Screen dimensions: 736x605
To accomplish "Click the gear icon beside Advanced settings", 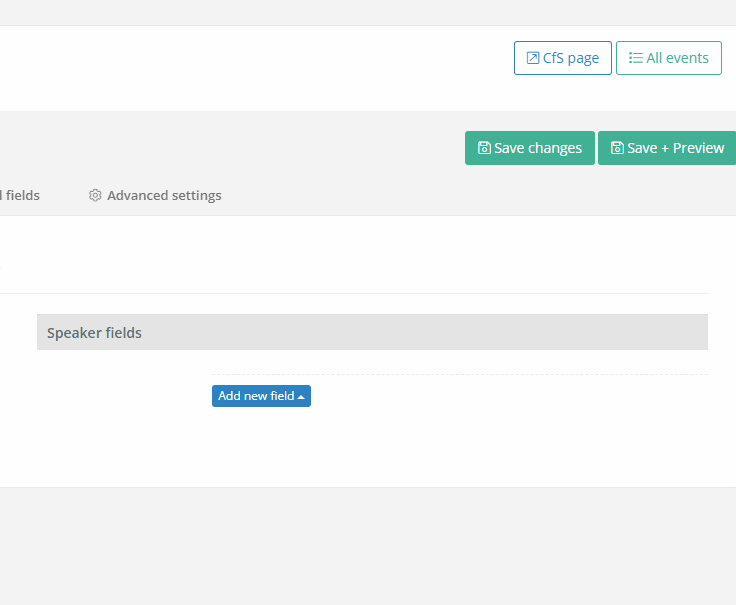I will [96, 196].
